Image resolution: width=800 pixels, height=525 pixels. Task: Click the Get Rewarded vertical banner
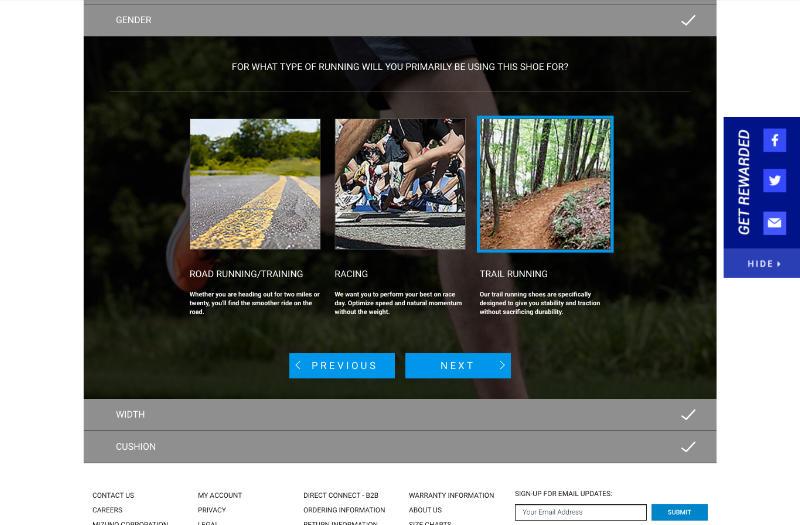[x=743, y=182]
